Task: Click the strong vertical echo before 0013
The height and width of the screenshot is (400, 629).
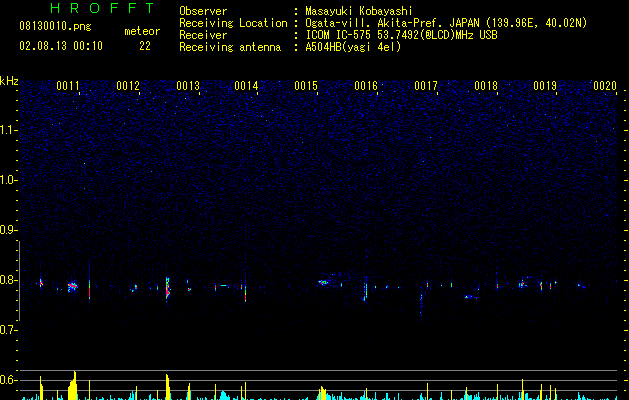Action: click(x=168, y=288)
